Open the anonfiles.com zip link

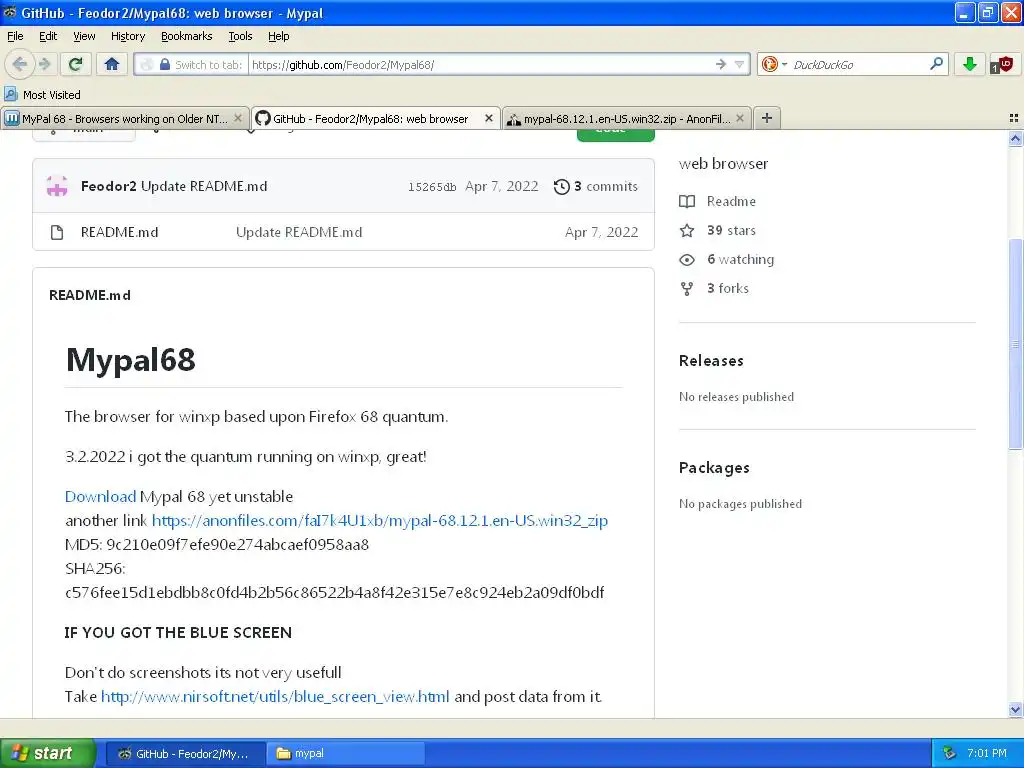(379, 520)
